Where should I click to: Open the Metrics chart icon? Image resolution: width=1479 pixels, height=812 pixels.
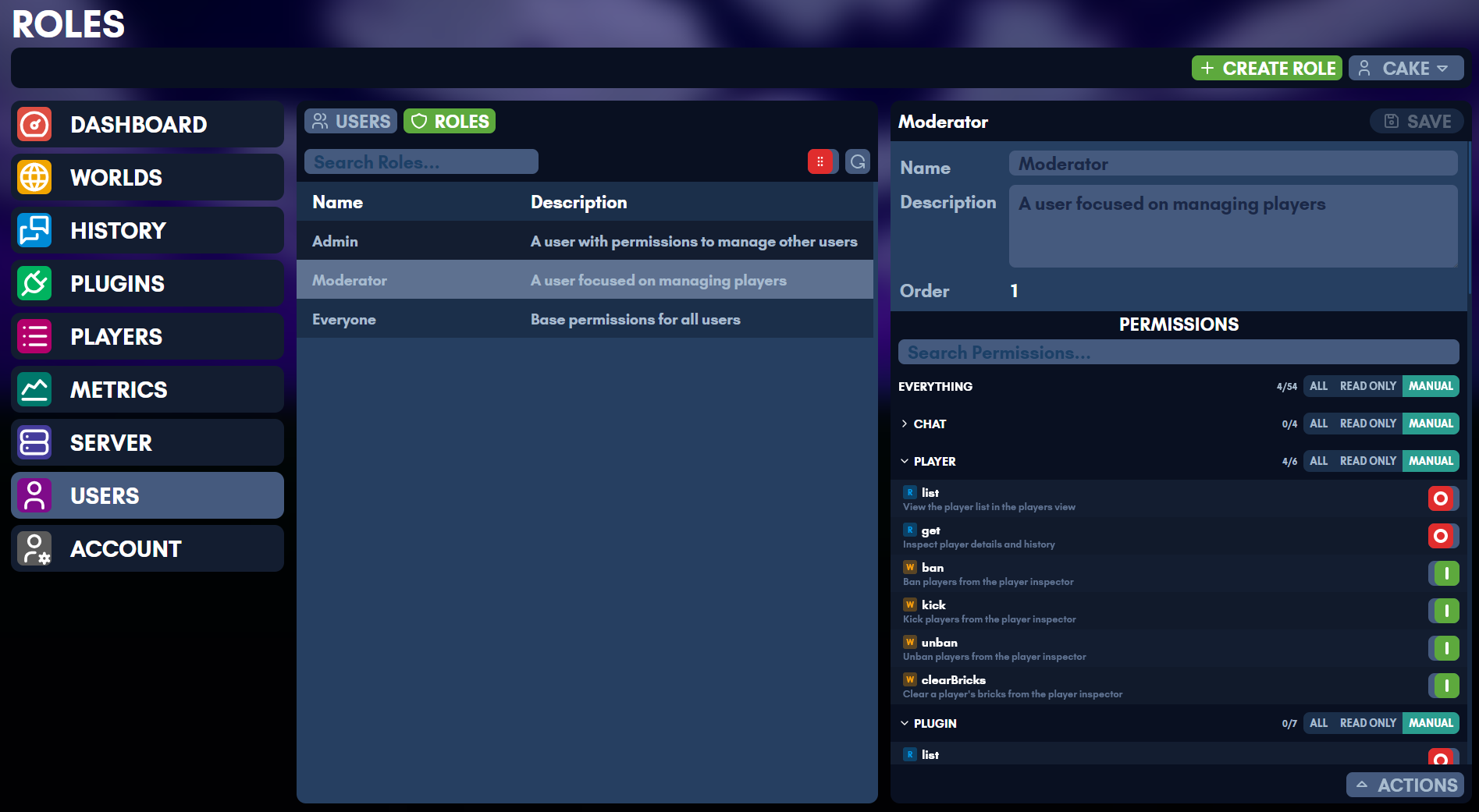coord(34,389)
